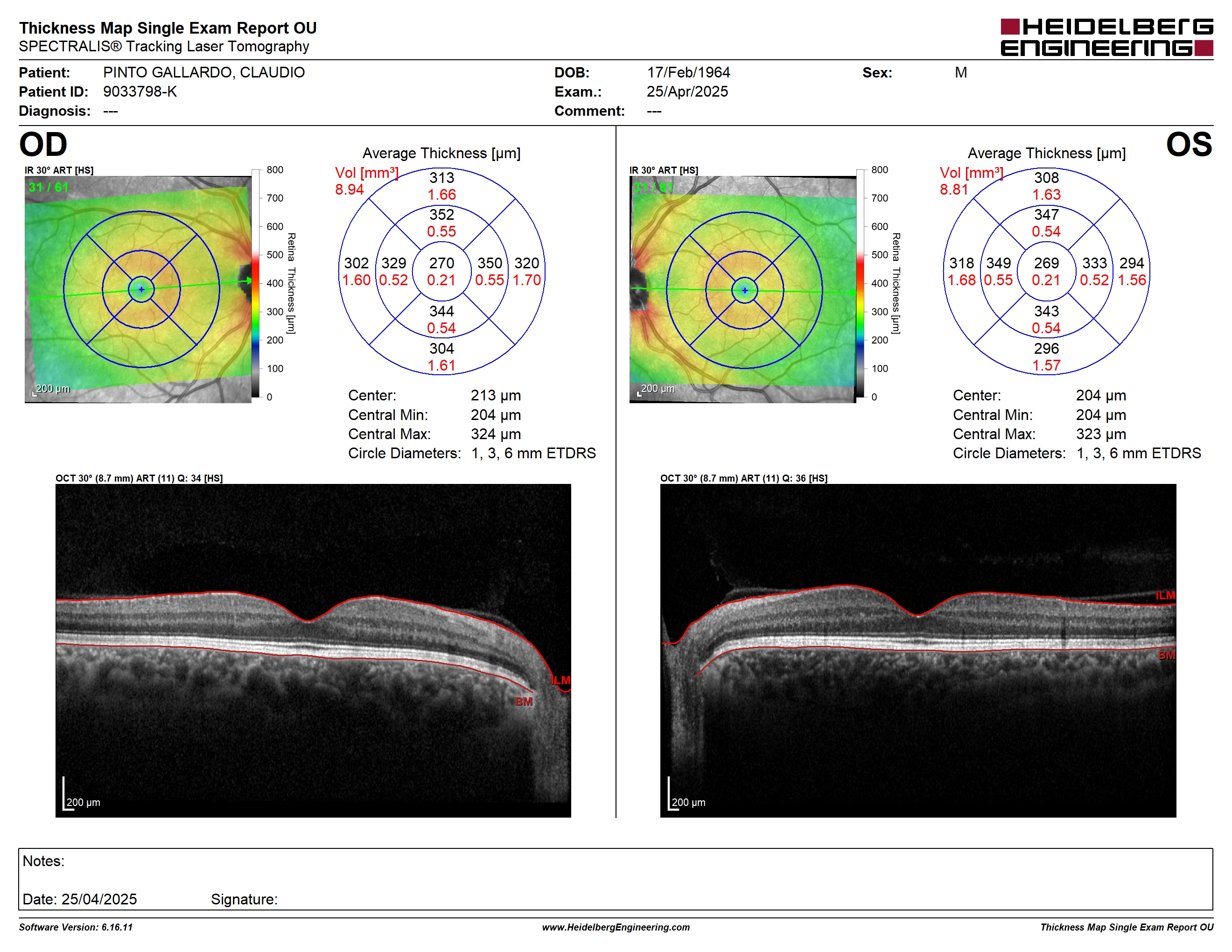Viewport: 1232px width, 952px height.
Task: Select OD inner inferior thickness '344'
Action: click(441, 311)
